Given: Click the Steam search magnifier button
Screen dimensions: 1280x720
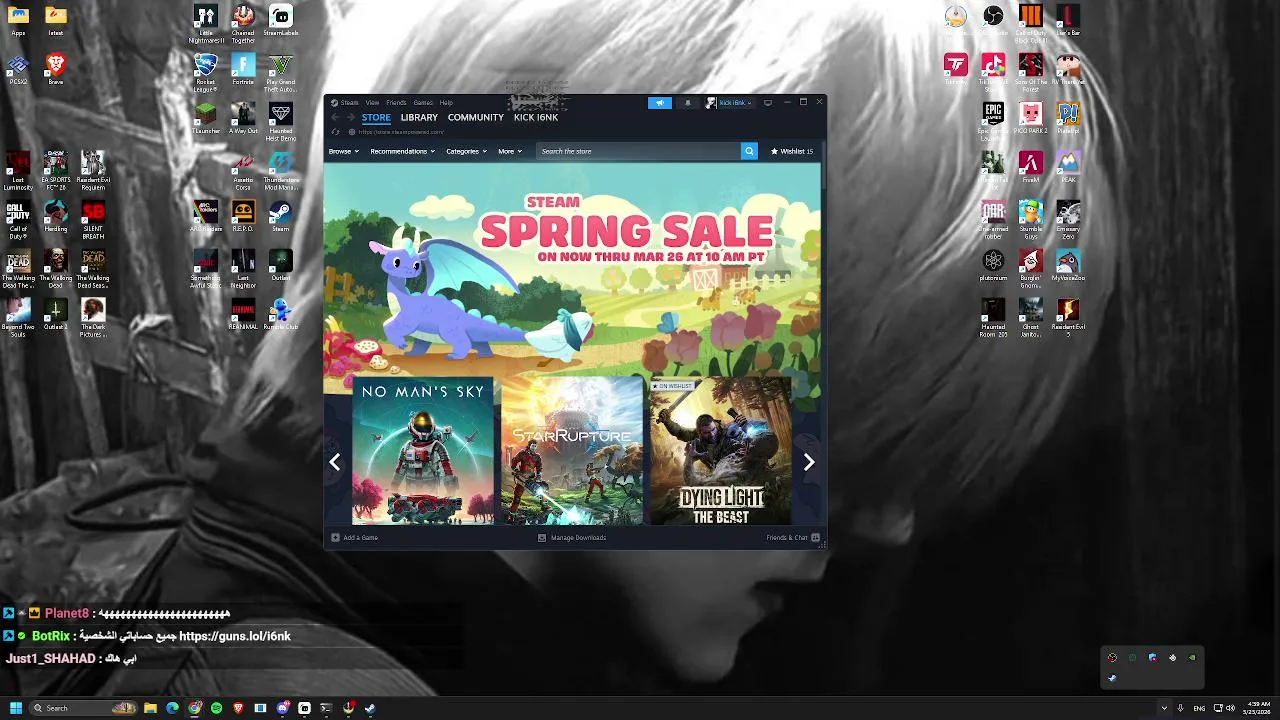Looking at the screenshot, I should pyautogui.click(x=749, y=151).
